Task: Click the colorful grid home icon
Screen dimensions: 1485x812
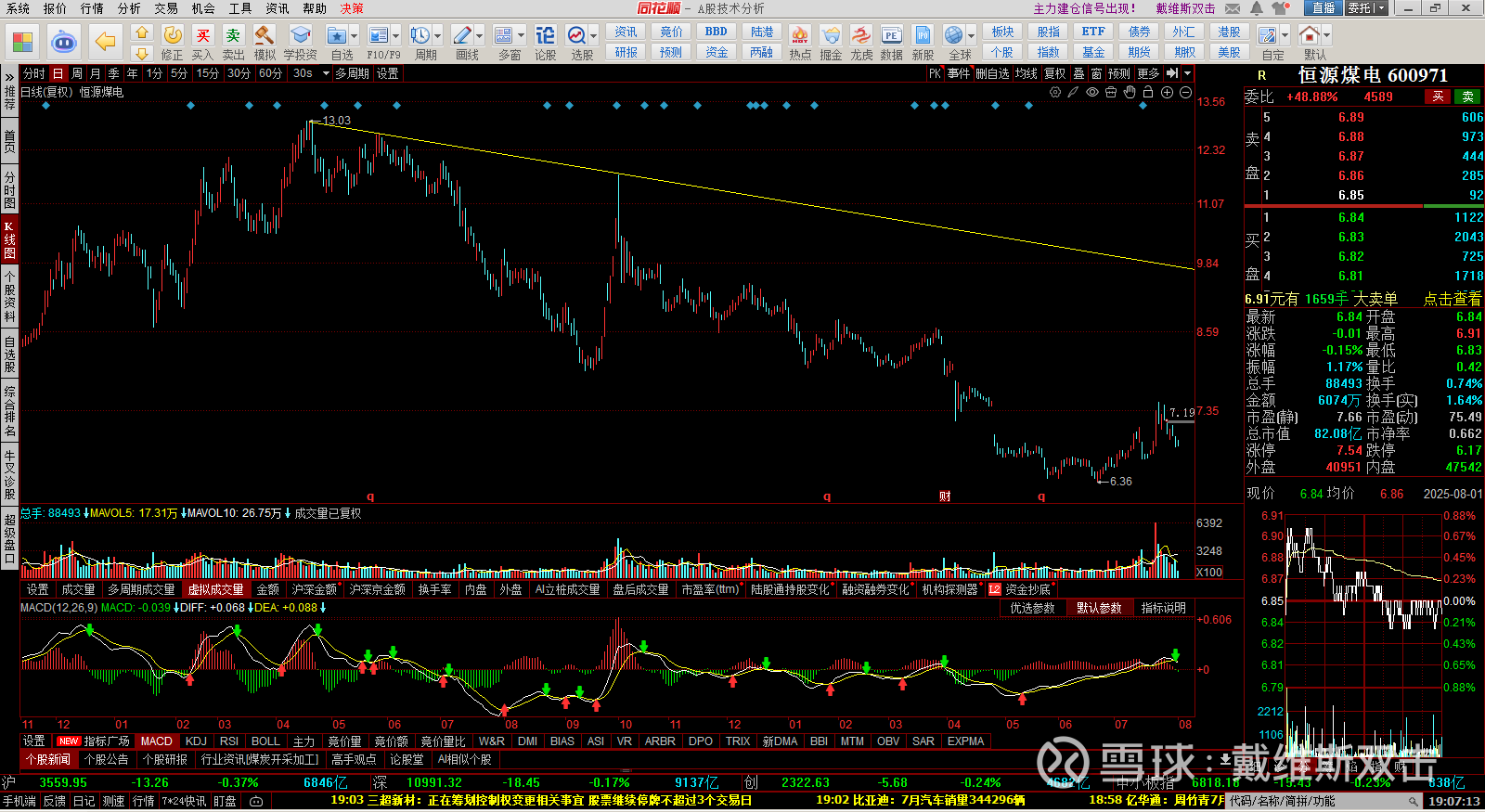Action: click(x=22, y=42)
